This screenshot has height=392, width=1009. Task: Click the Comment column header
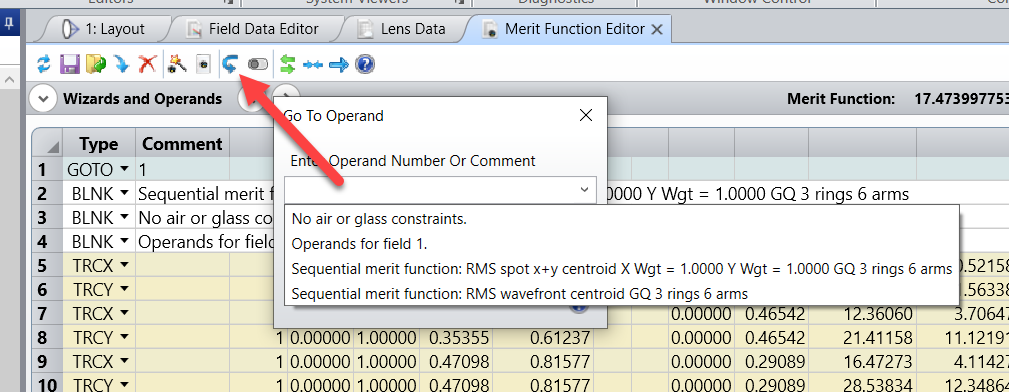pos(182,143)
